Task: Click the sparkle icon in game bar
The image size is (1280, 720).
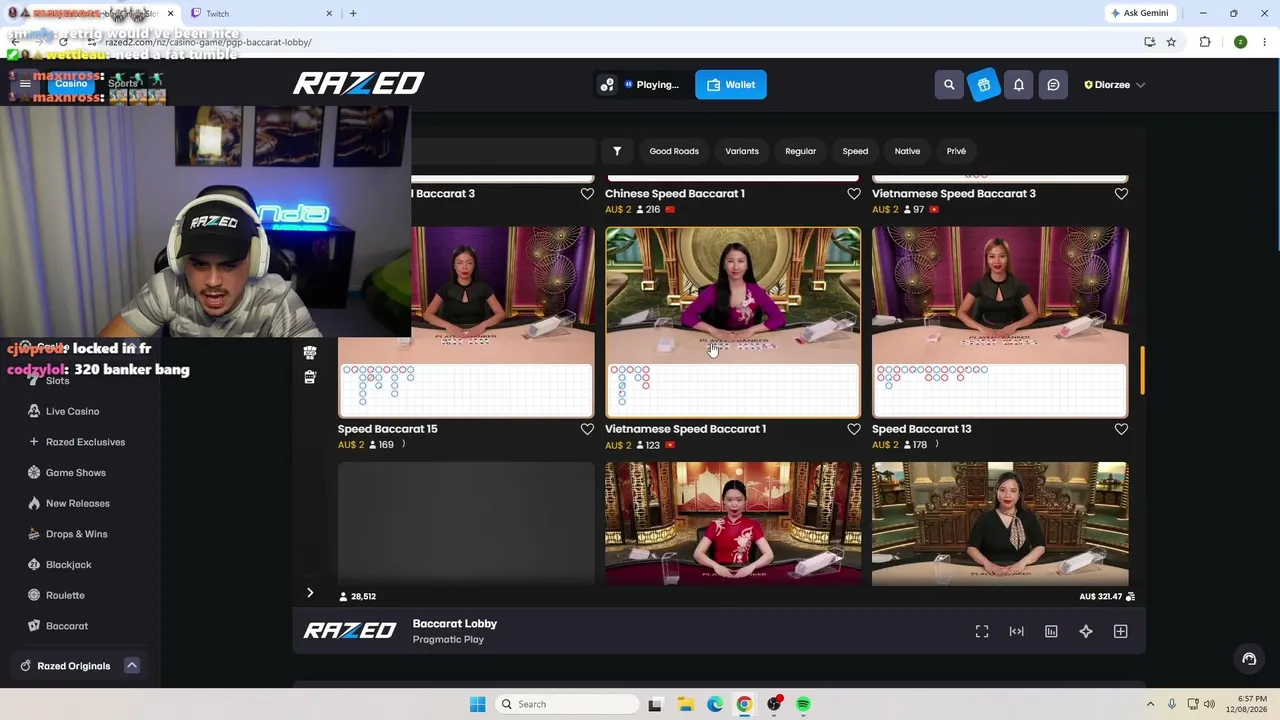Action: [1086, 631]
